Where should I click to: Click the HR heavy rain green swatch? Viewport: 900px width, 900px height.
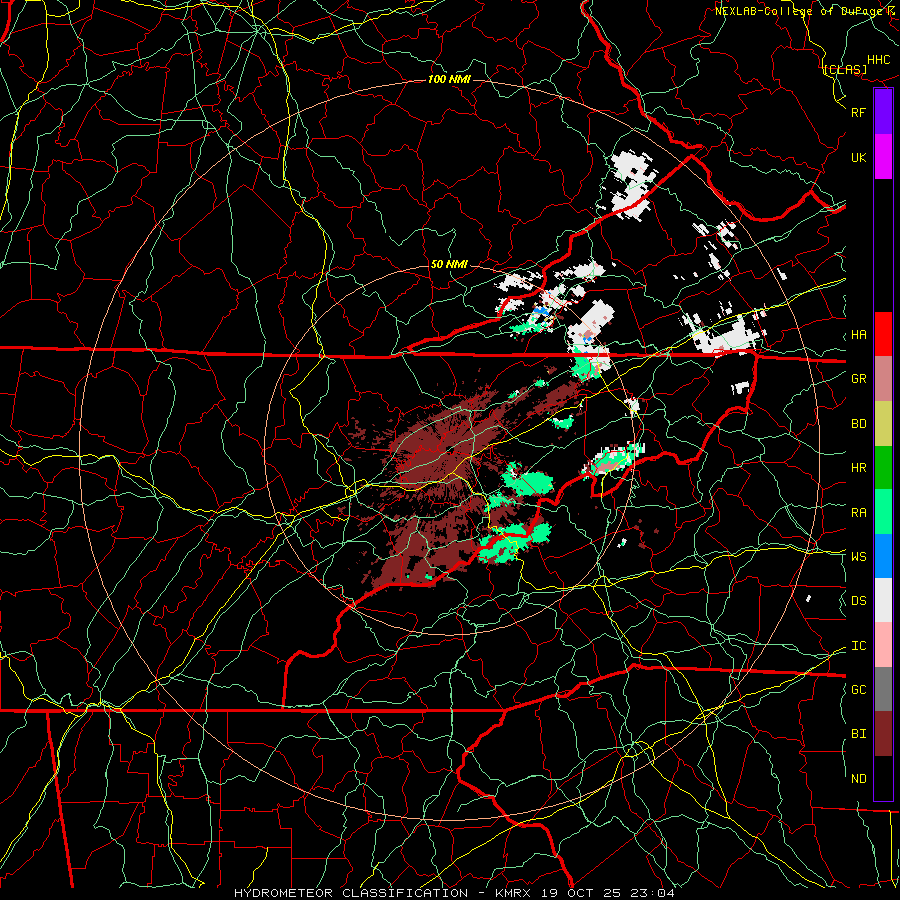click(883, 468)
